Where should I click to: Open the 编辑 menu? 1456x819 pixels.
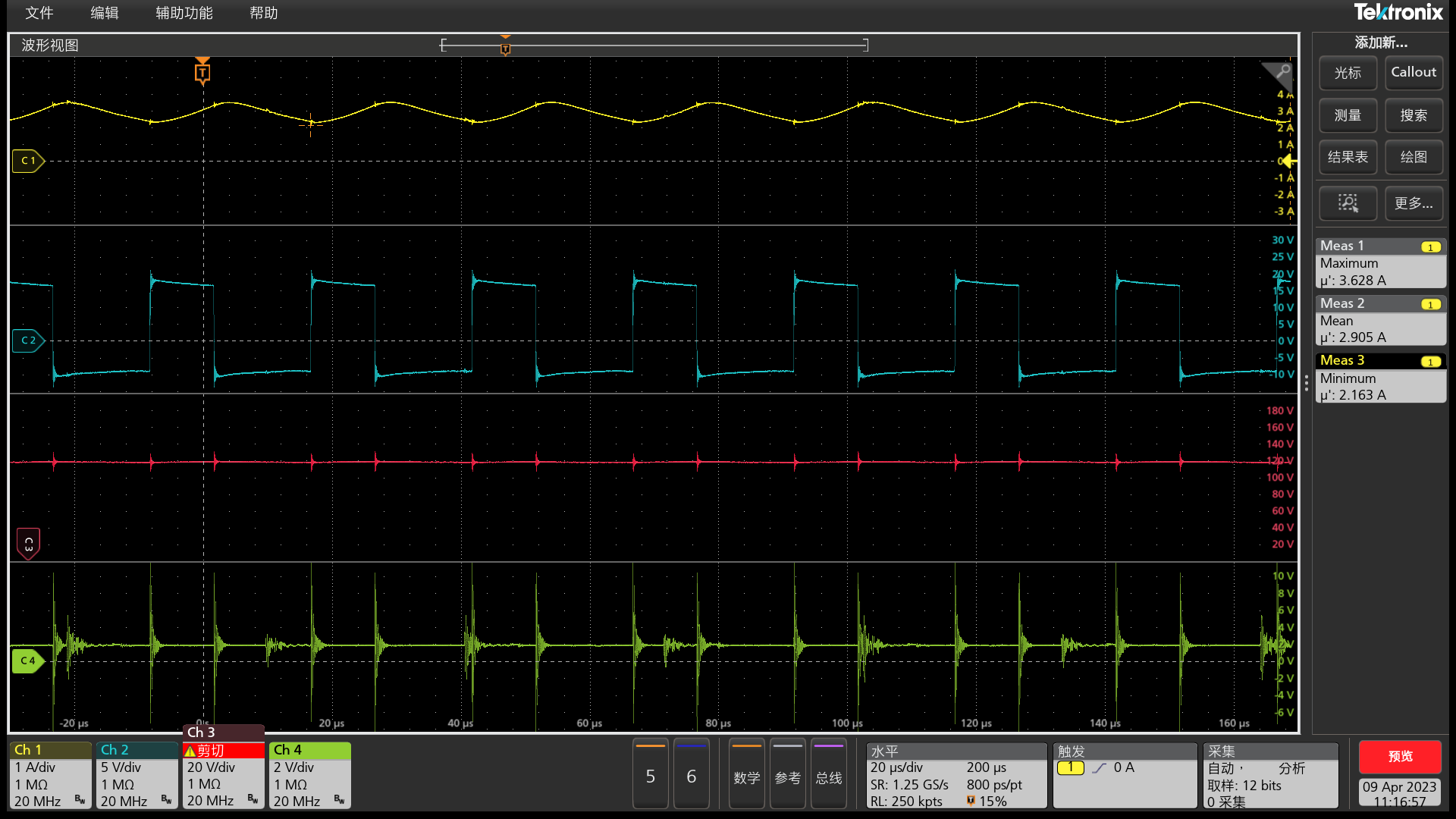[x=105, y=13]
